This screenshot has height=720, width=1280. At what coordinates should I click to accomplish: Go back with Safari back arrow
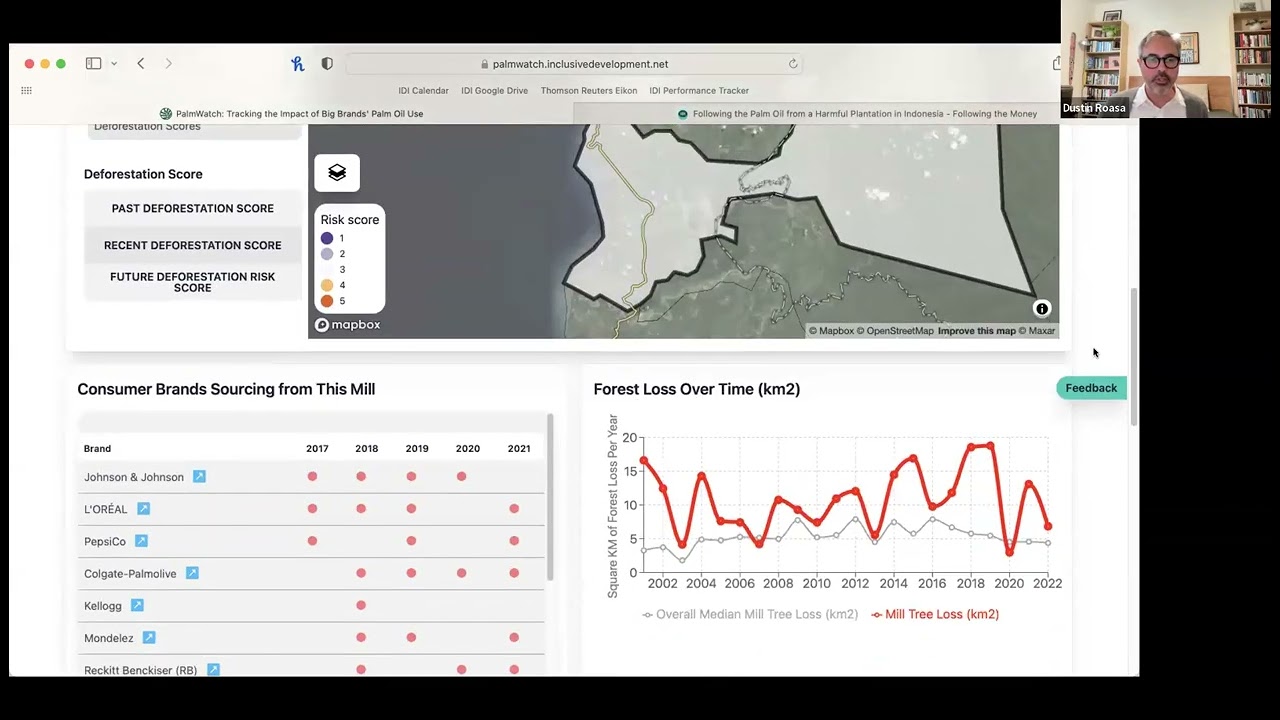pos(141,63)
